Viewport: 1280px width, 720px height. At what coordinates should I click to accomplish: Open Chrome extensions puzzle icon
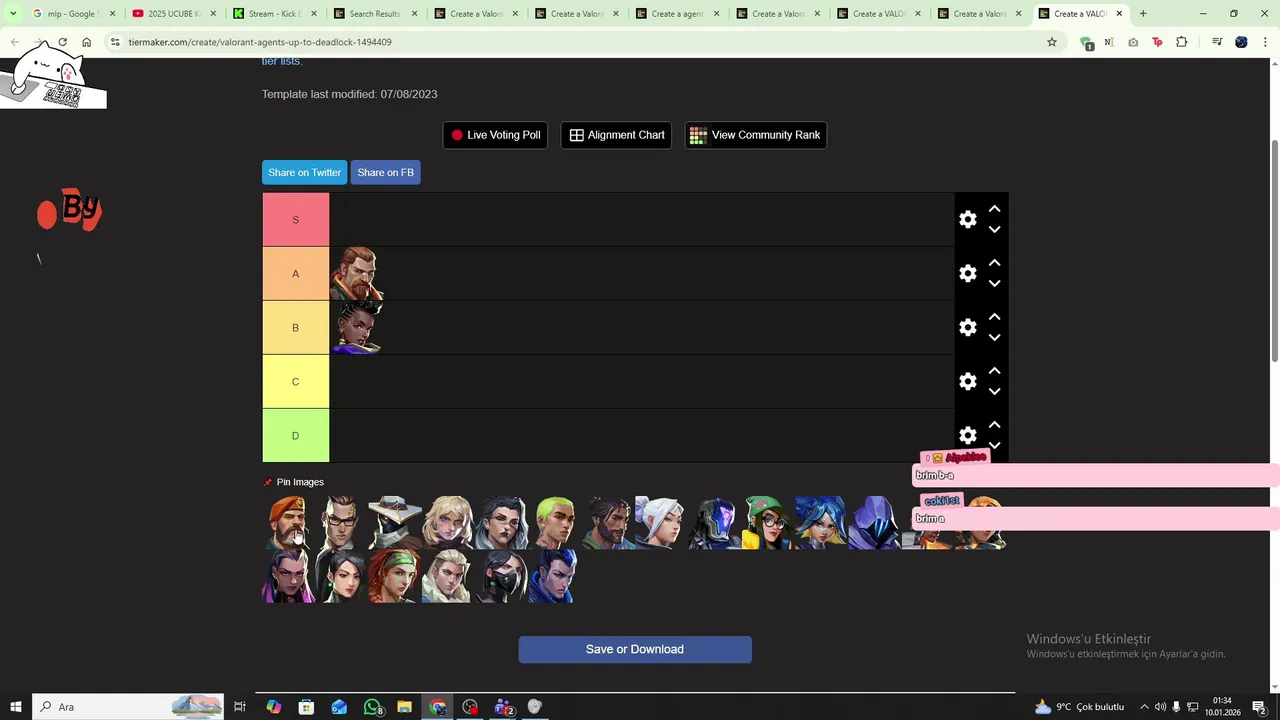tap(1181, 42)
